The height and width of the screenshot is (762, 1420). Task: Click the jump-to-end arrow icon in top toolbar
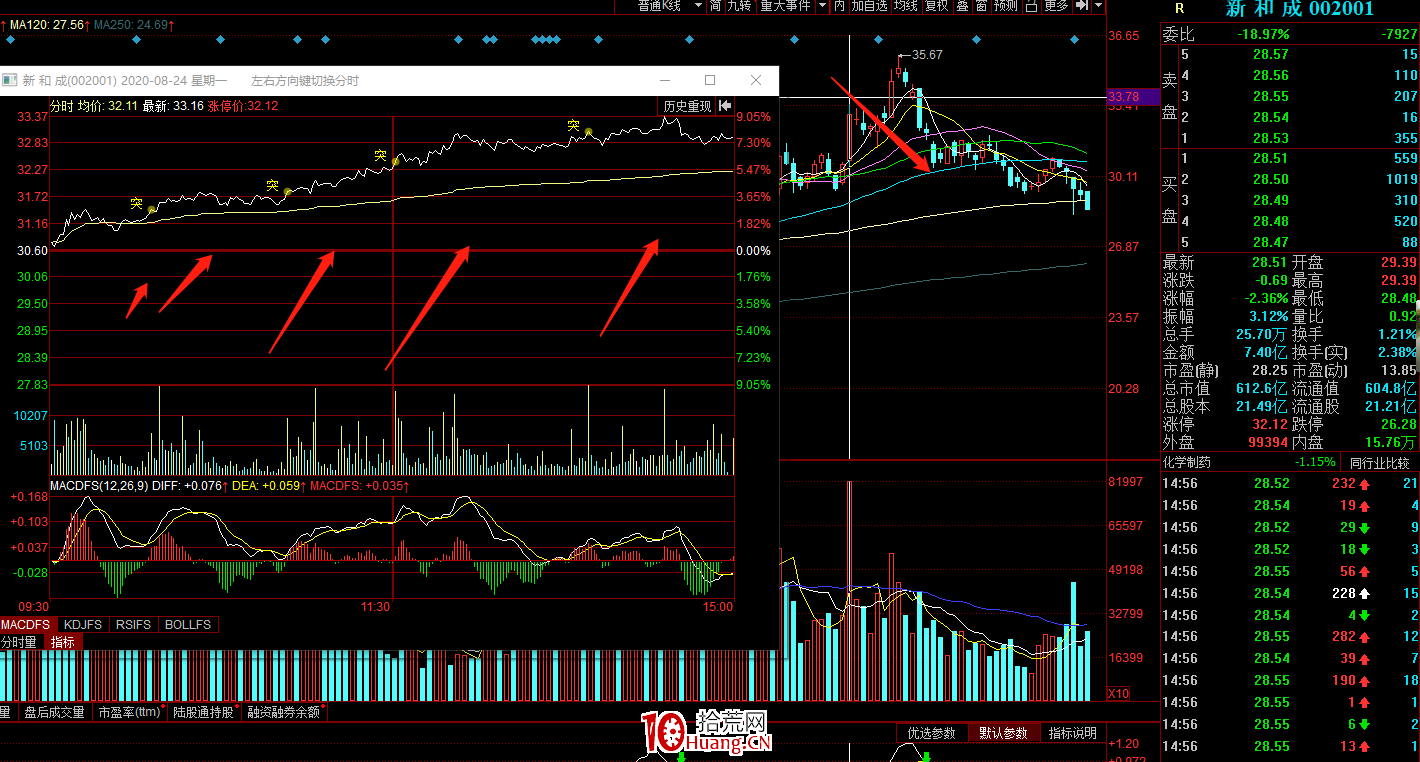1082,6
